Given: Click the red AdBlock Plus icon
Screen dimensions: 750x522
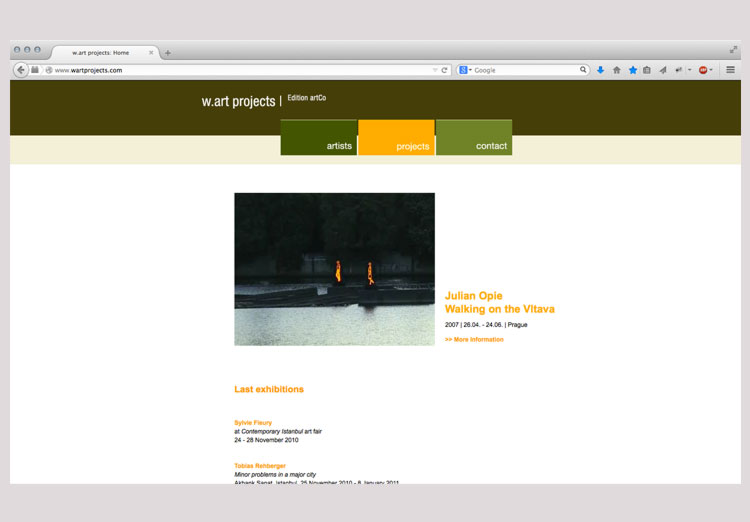Looking at the screenshot, I should (x=703, y=70).
